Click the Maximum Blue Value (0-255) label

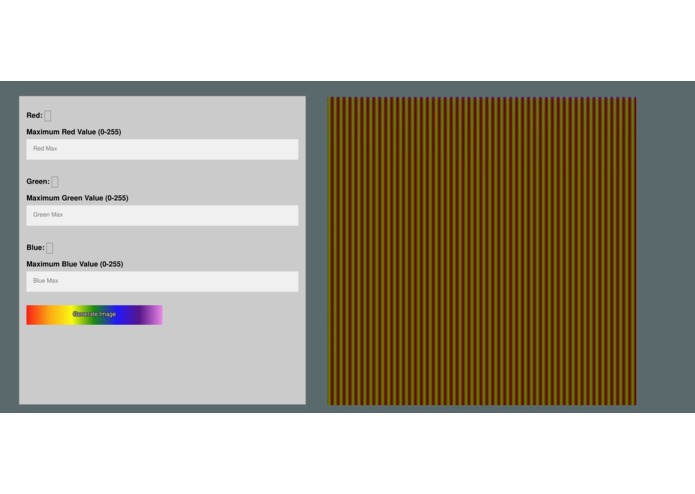pyautogui.click(x=74, y=264)
